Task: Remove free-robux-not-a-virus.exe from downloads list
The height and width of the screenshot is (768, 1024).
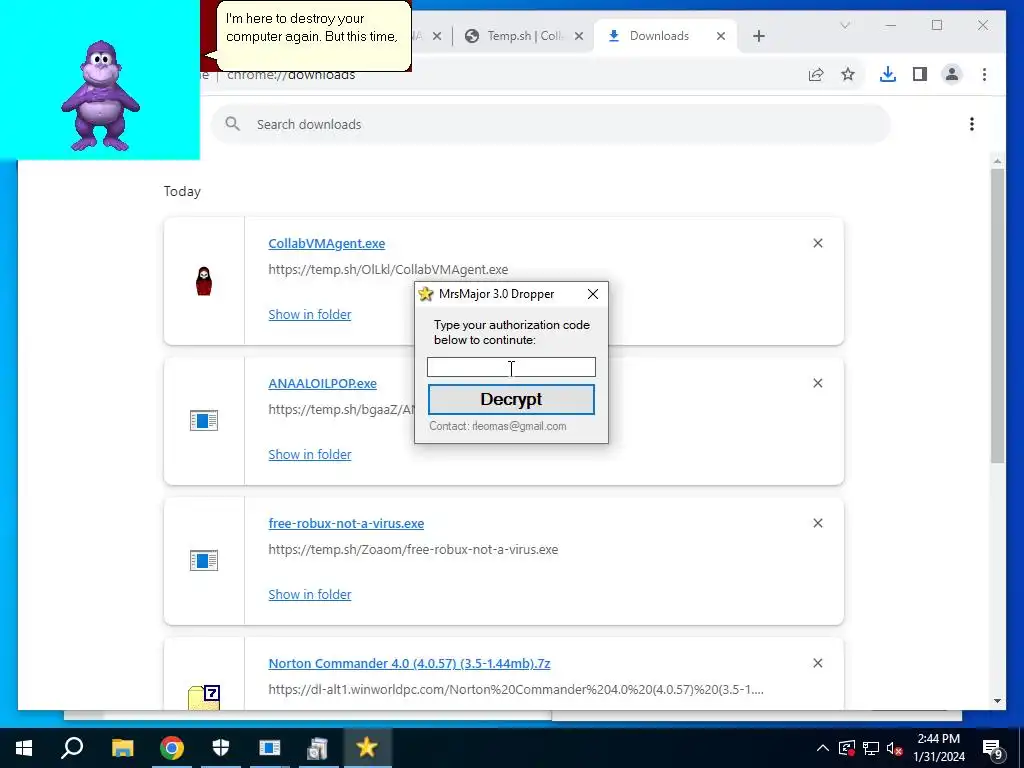Action: [818, 523]
